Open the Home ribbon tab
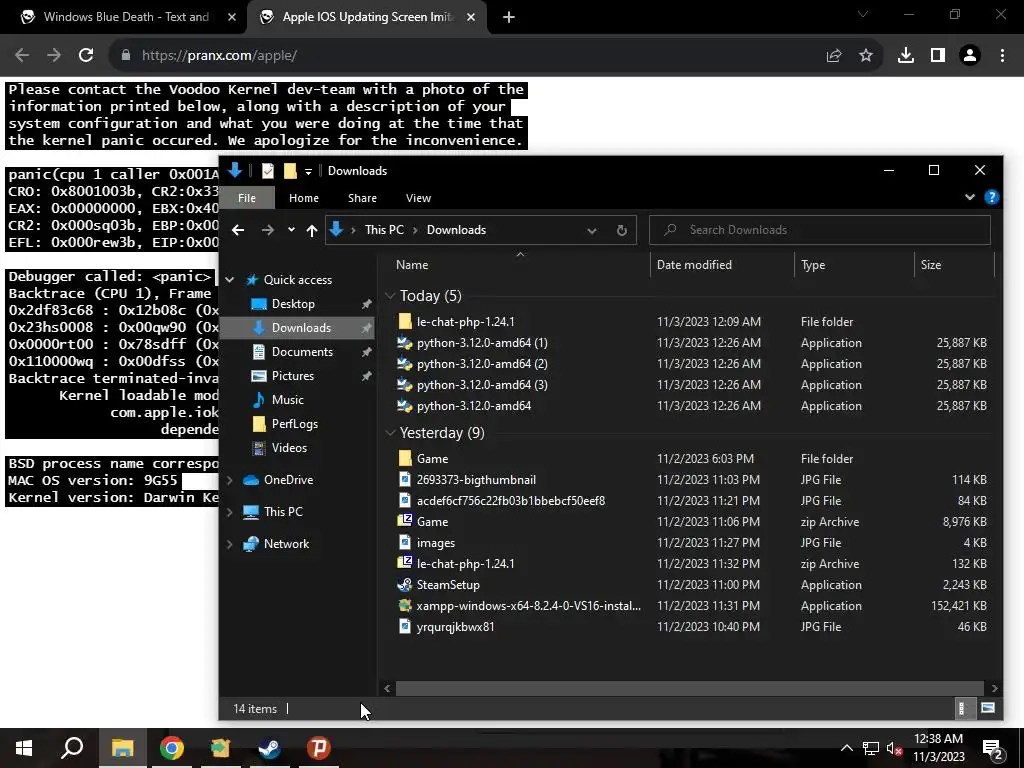This screenshot has height=768, width=1024. click(x=304, y=198)
